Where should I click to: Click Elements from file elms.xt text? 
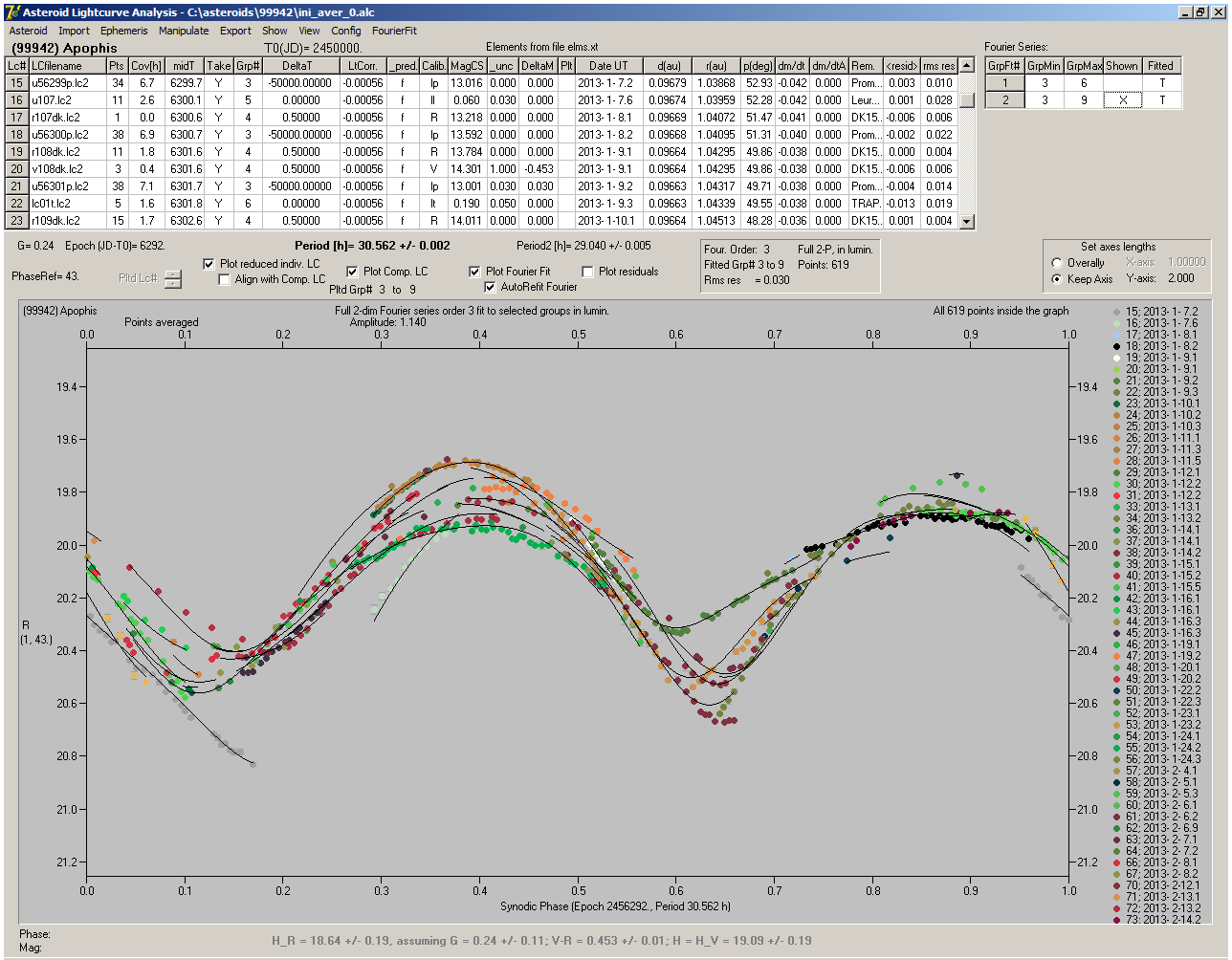[541, 47]
